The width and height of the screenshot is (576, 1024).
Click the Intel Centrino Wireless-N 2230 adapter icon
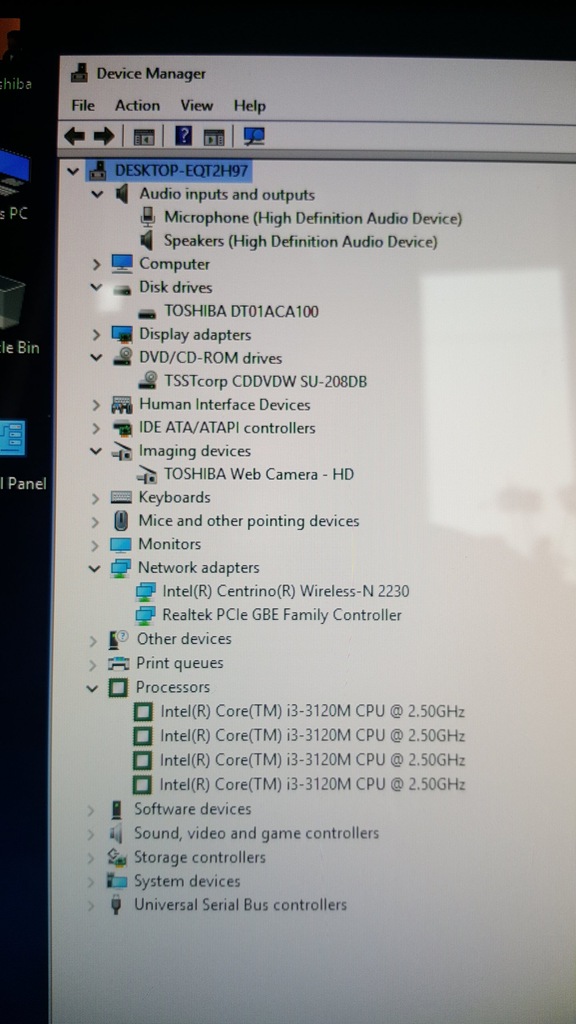tap(146, 592)
